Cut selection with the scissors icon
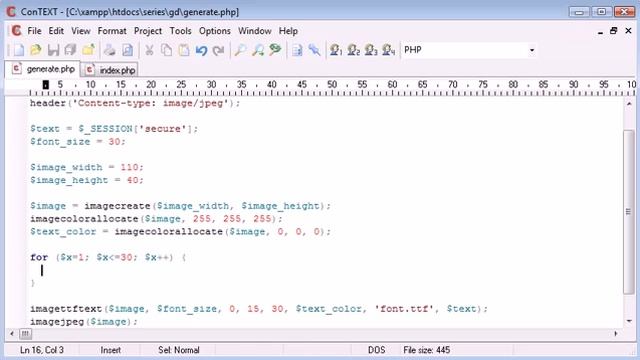 pos(149,50)
